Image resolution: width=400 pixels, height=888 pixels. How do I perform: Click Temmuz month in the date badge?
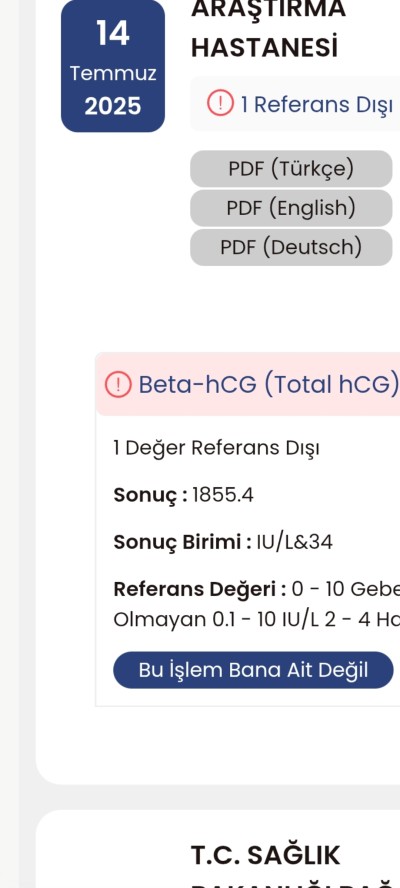[x=113, y=74]
